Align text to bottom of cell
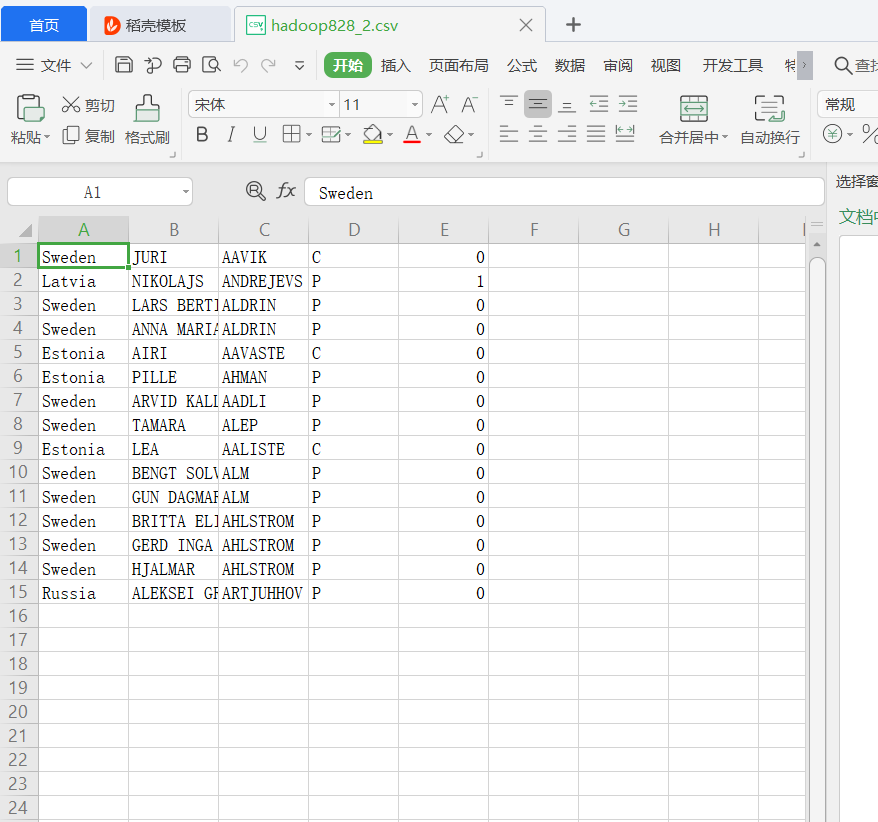This screenshot has width=878, height=822. click(567, 104)
